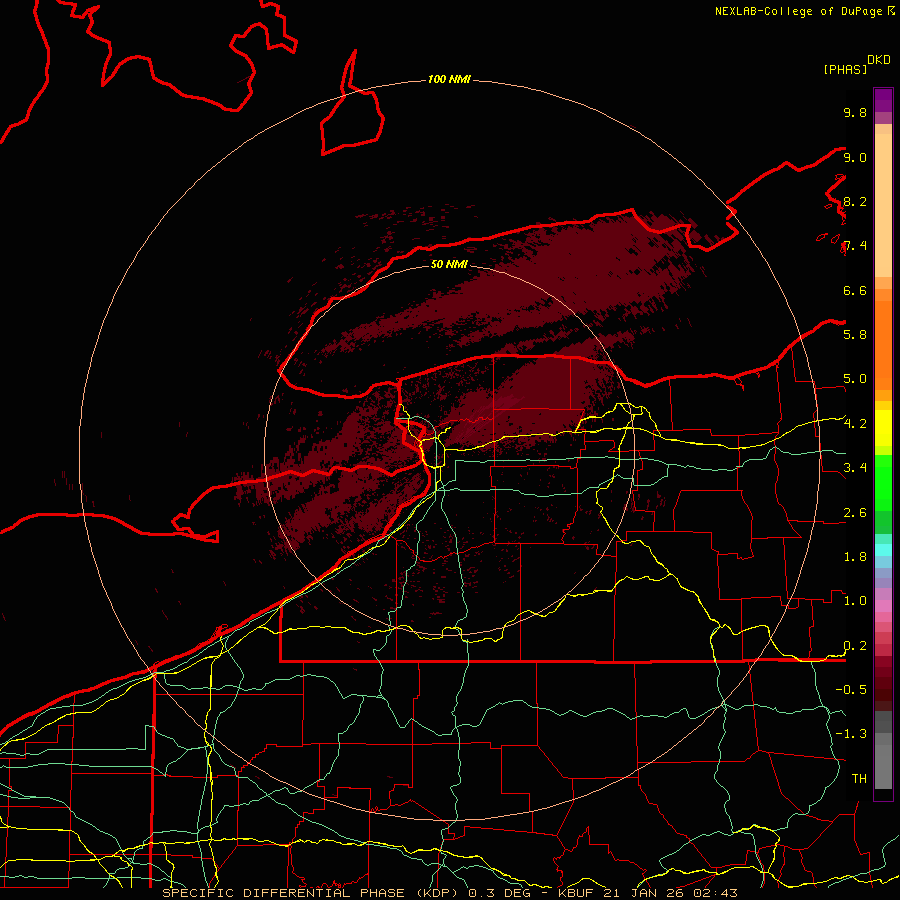Click the -1.3 value on the scale
The width and height of the screenshot is (900, 900).
[x=851, y=734]
